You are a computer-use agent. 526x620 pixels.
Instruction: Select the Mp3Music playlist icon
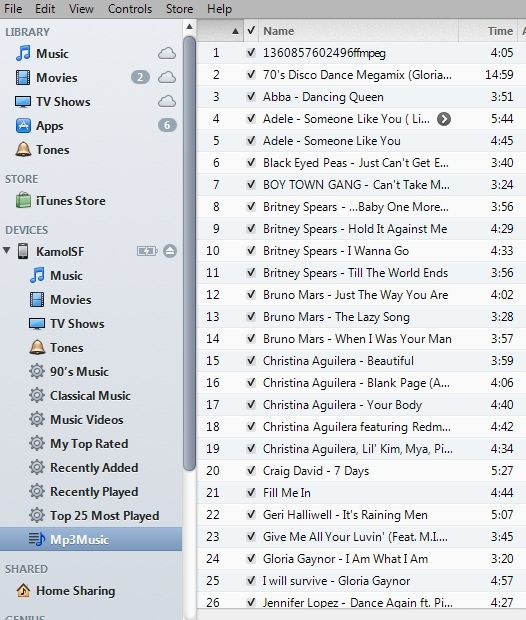pos(37,539)
